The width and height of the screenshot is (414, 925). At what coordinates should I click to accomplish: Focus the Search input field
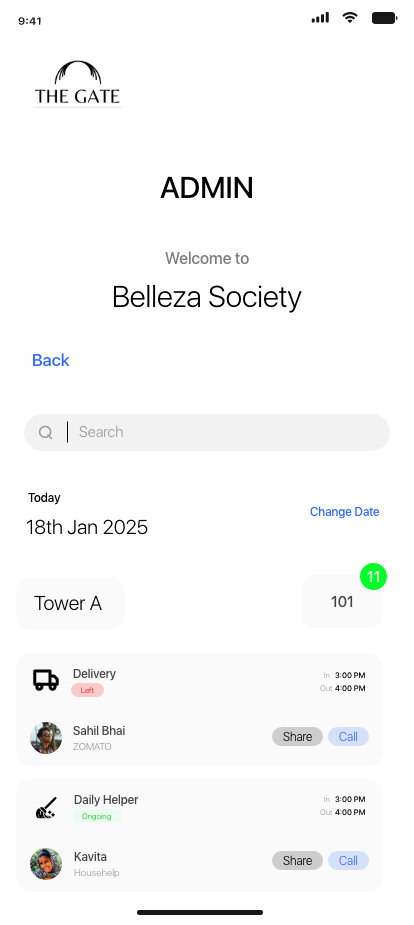(x=207, y=432)
